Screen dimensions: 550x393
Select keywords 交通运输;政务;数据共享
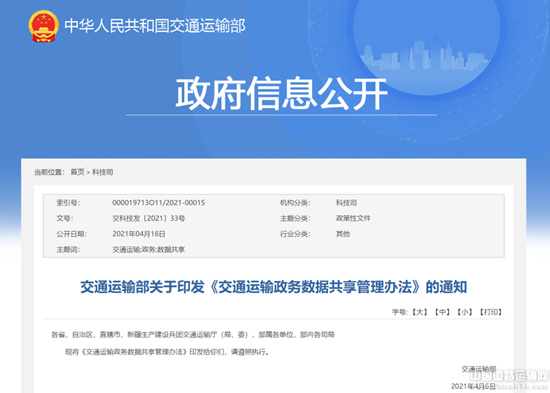148,249
